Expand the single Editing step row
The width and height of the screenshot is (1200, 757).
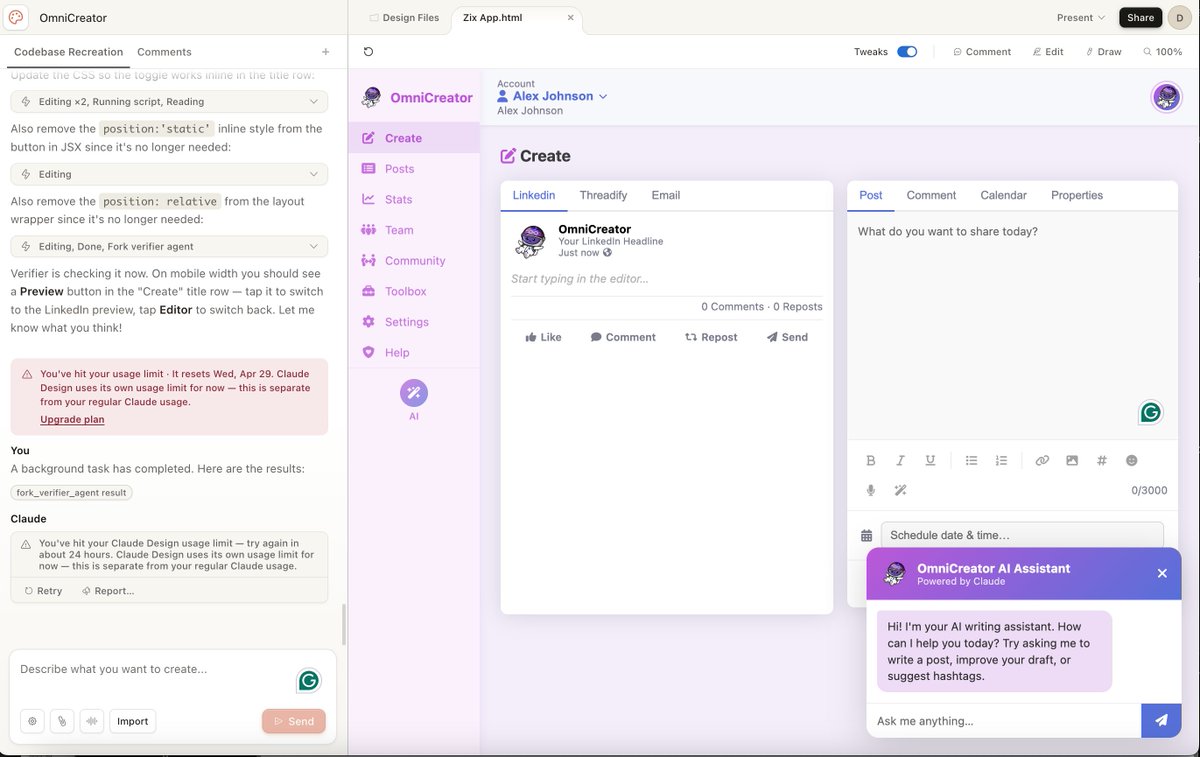(169, 174)
